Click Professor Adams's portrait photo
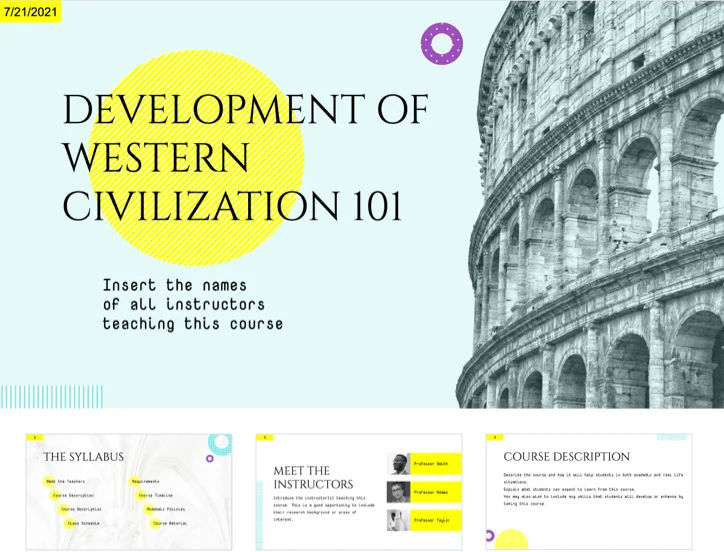Image resolution: width=724 pixels, height=552 pixels. 398,492
